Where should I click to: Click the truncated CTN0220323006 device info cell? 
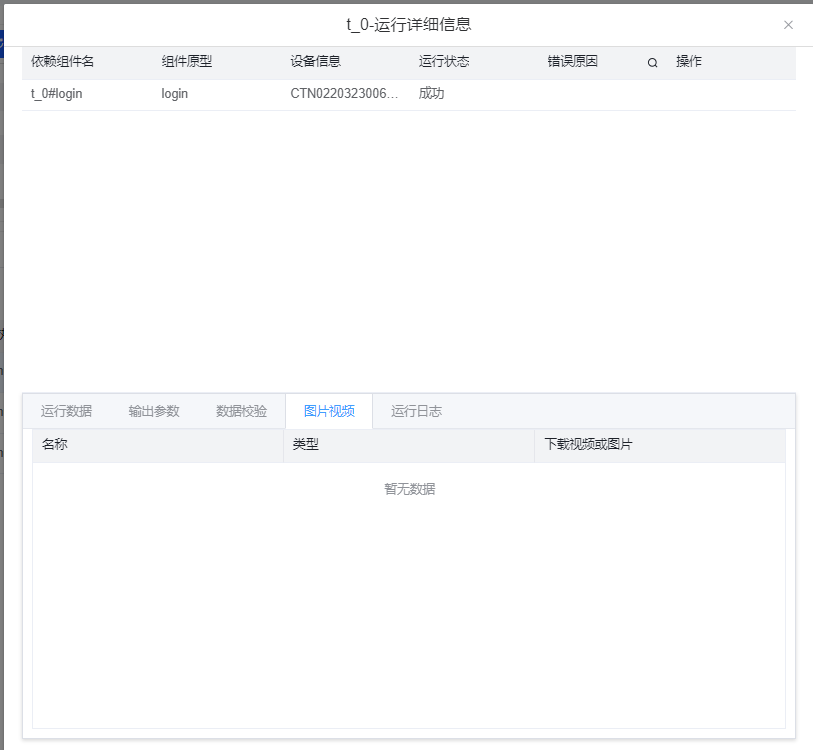click(344, 94)
